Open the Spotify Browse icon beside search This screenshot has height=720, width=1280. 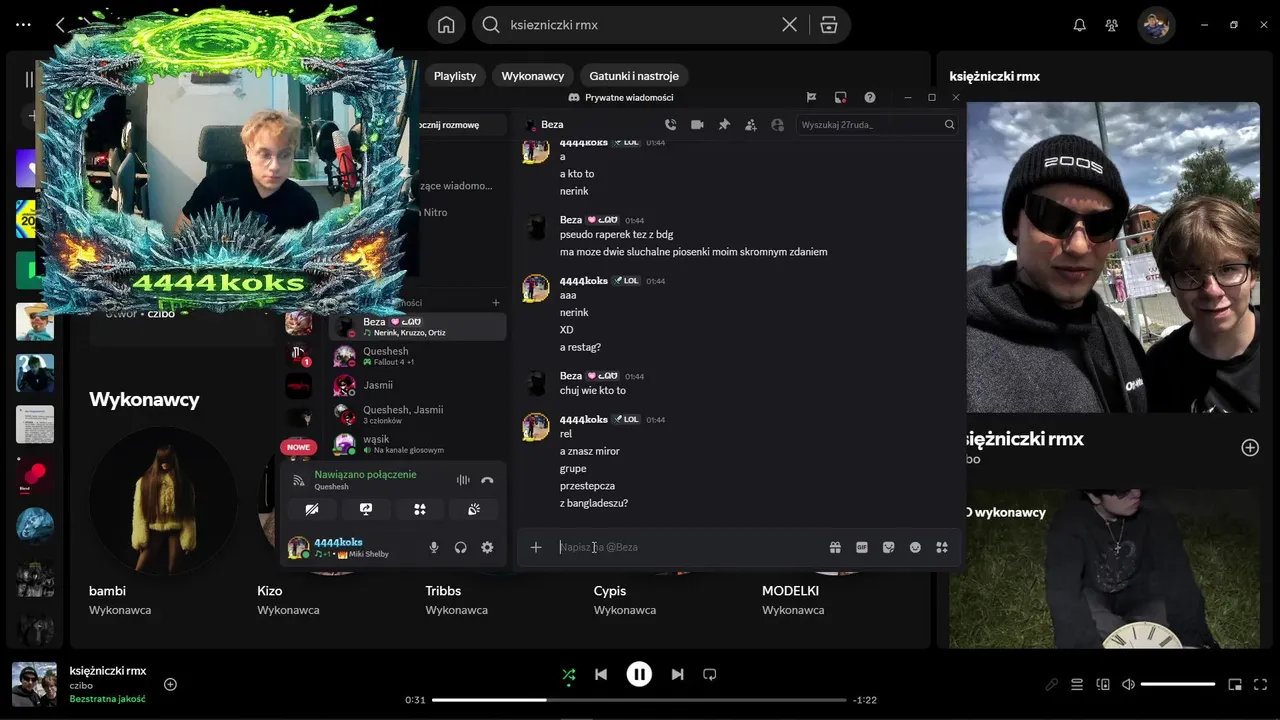point(828,25)
